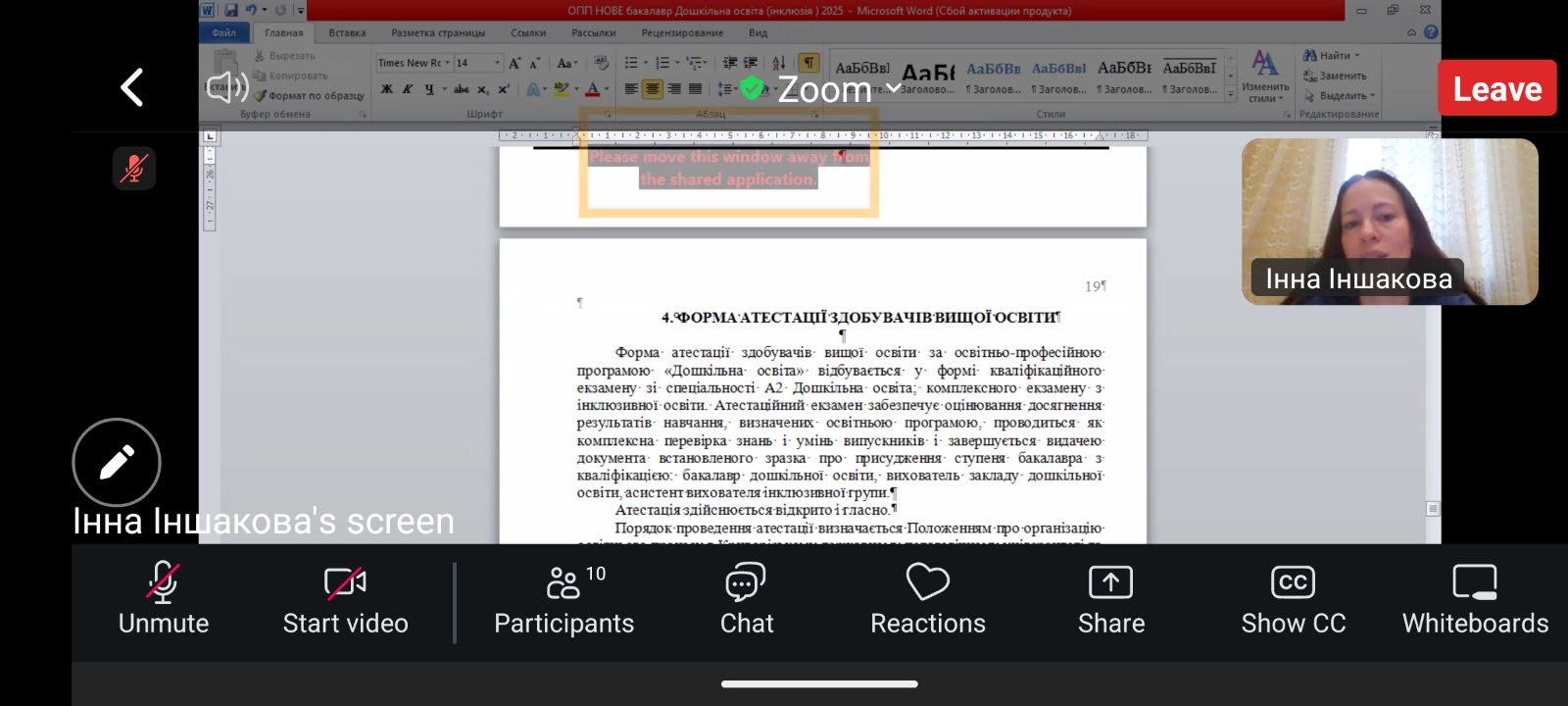Viewport: 1568px width, 706px height.
Task: Tap the back arrow icon
Action: pyautogui.click(x=132, y=88)
